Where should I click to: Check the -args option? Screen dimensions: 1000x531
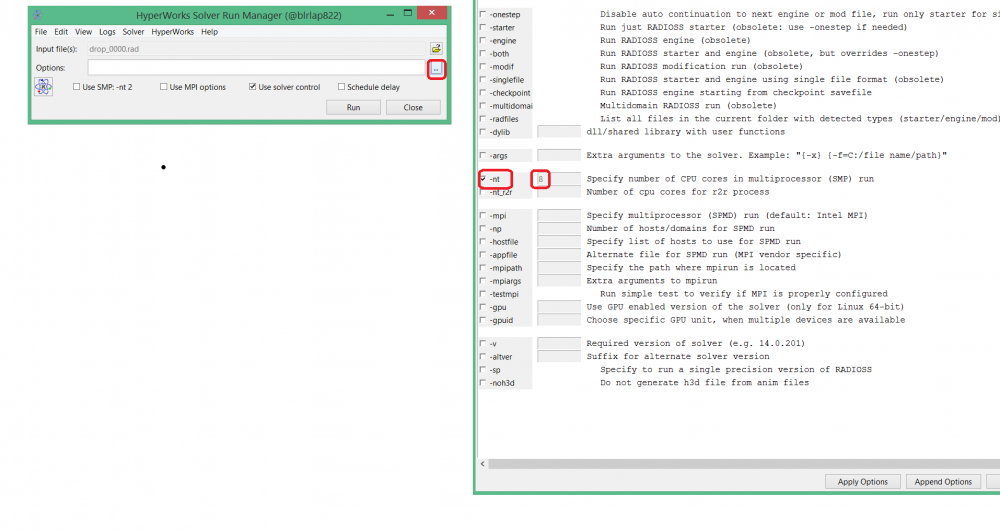point(483,155)
